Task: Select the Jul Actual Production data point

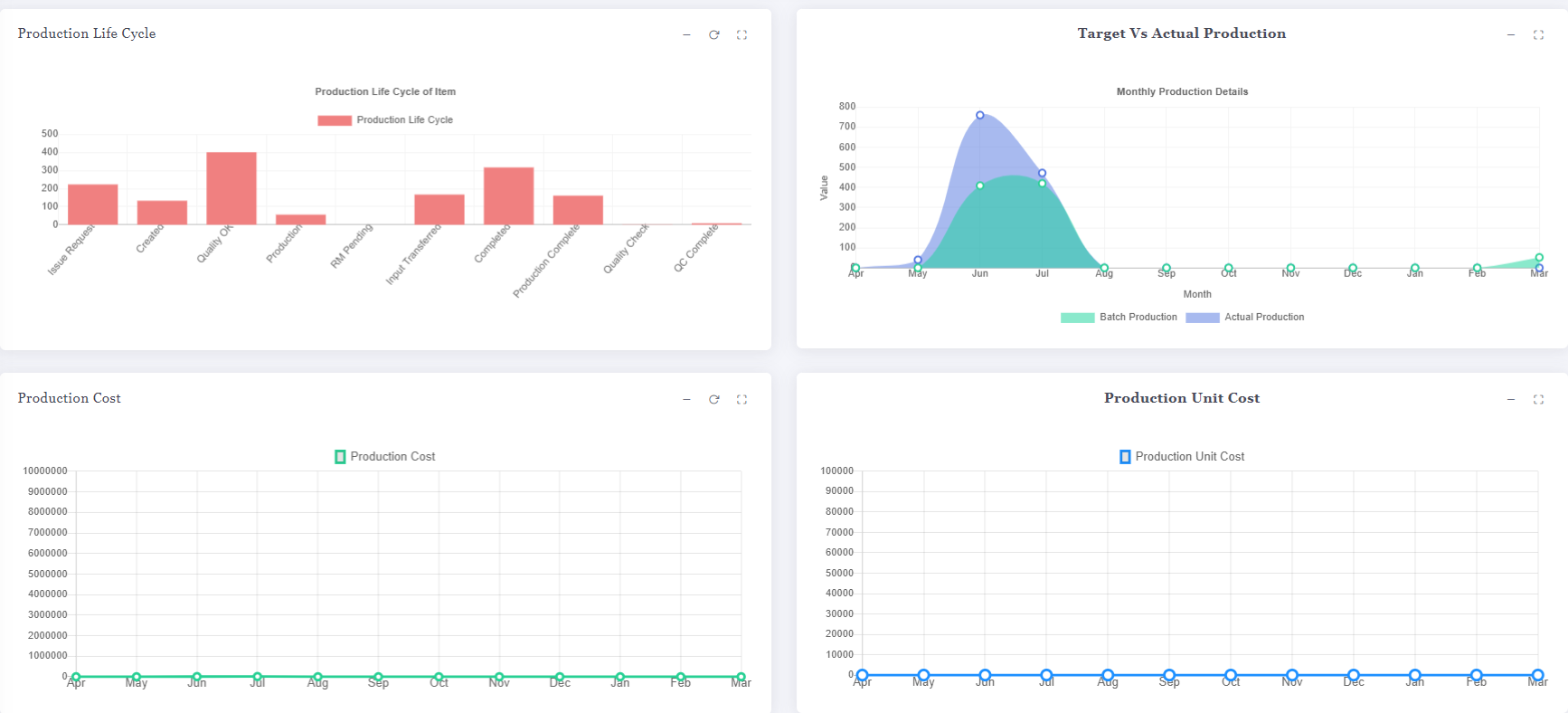Action: (1042, 173)
